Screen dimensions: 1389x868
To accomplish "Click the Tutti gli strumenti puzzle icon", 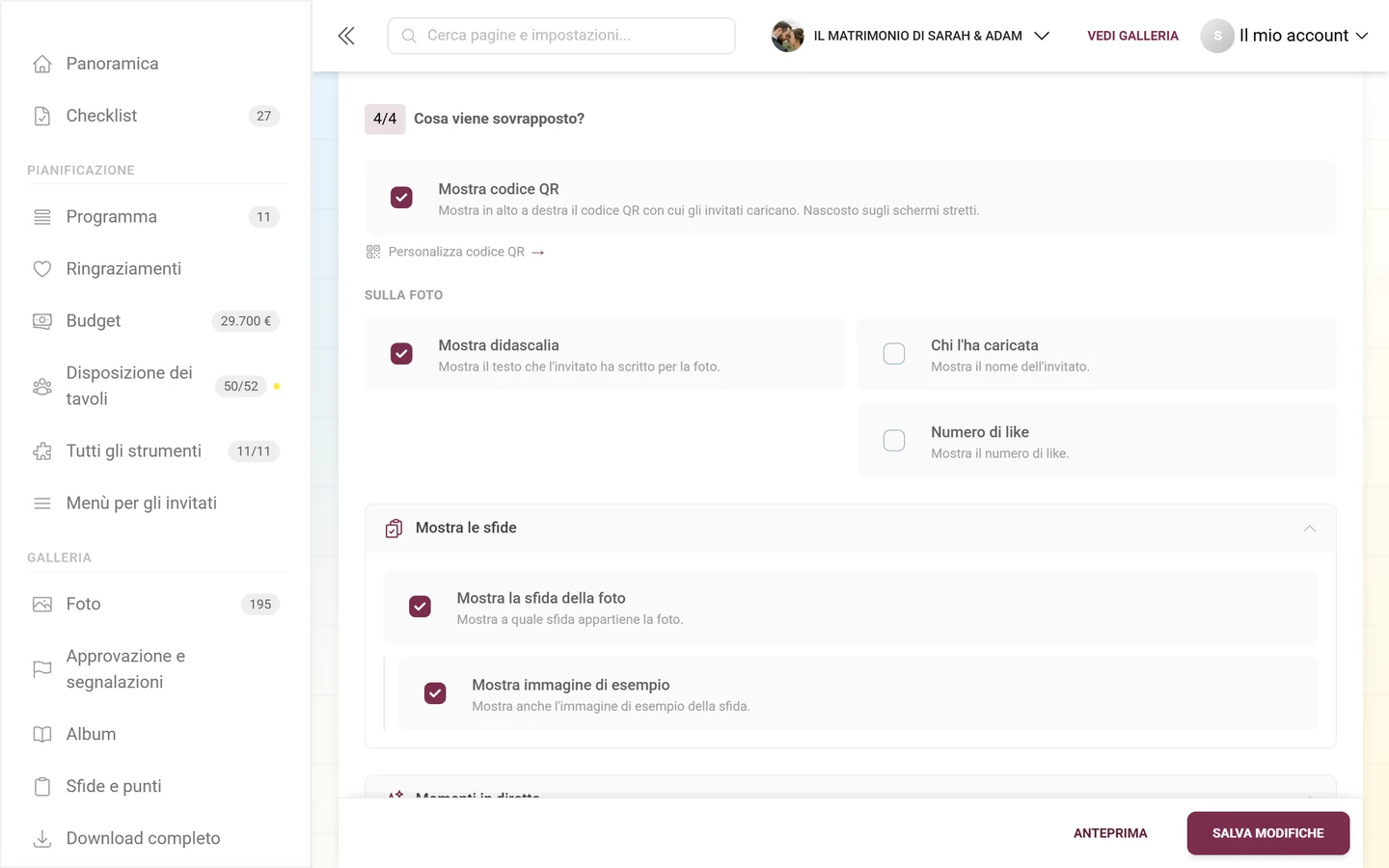I will pyautogui.click(x=42, y=451).
